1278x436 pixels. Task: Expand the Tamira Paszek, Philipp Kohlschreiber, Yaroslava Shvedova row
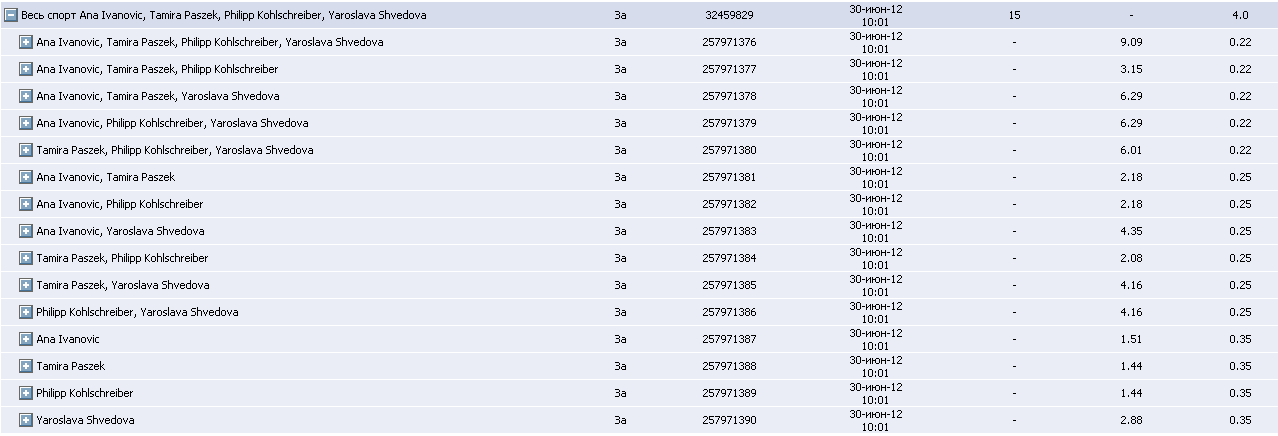coord(26,151)
